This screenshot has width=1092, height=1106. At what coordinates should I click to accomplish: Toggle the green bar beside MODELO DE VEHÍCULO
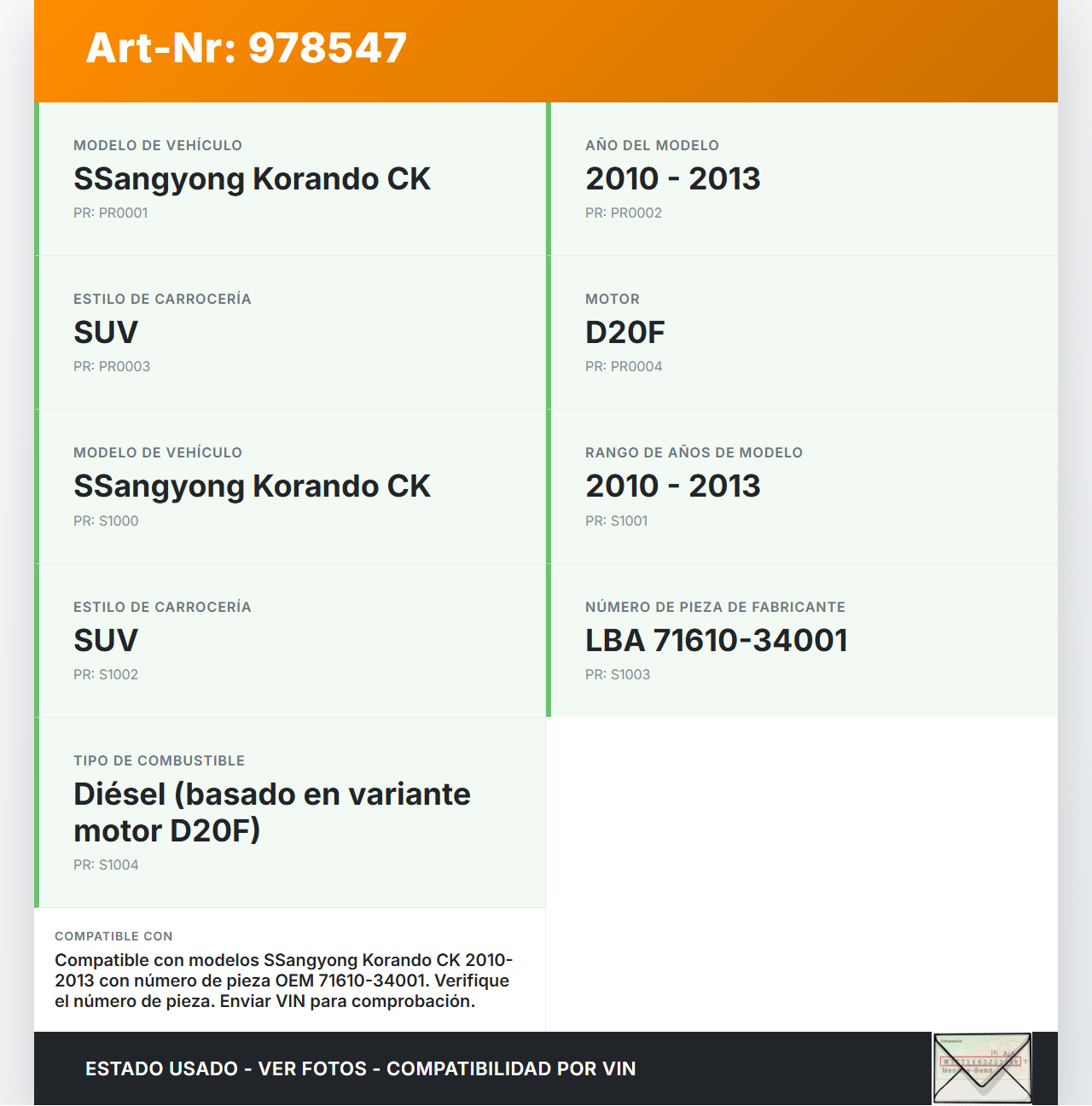pyautogui.click(x=37, y=179)
